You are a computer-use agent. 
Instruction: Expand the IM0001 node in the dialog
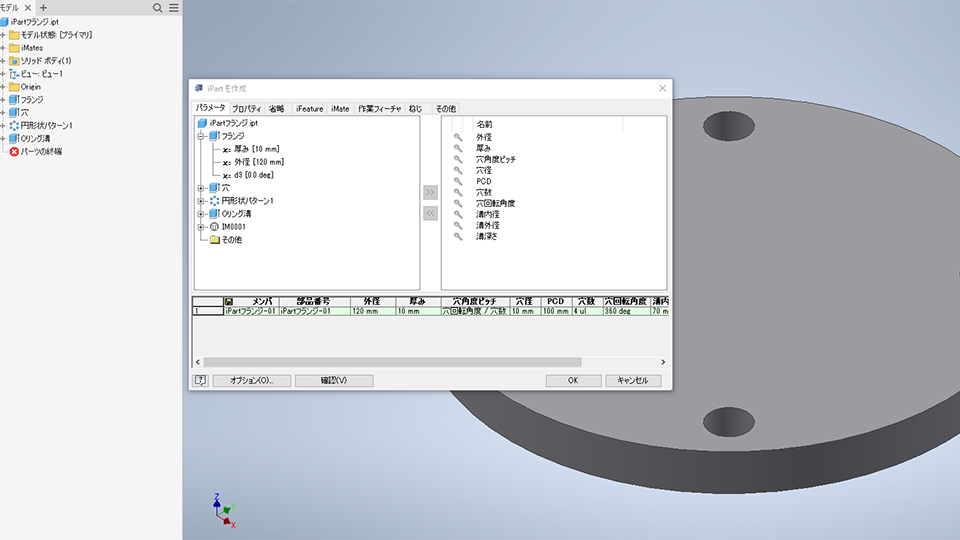[x=201, y=227]
